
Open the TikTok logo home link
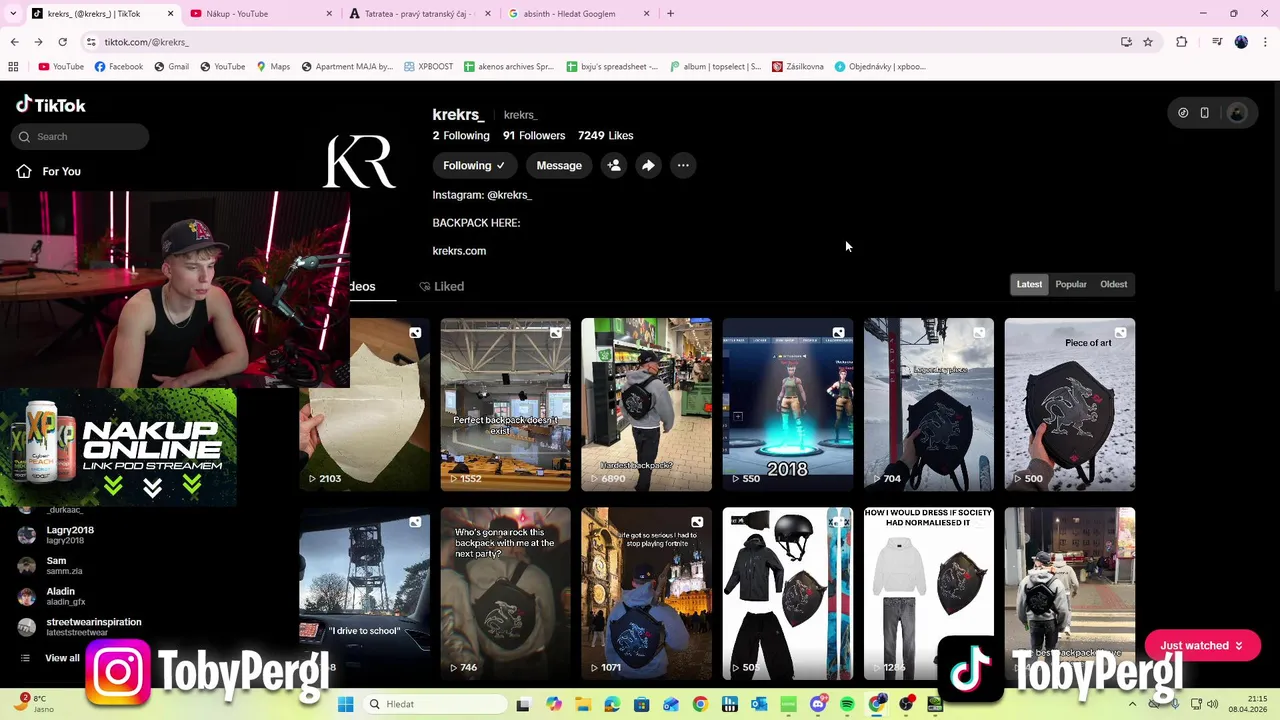click(50, 105)
